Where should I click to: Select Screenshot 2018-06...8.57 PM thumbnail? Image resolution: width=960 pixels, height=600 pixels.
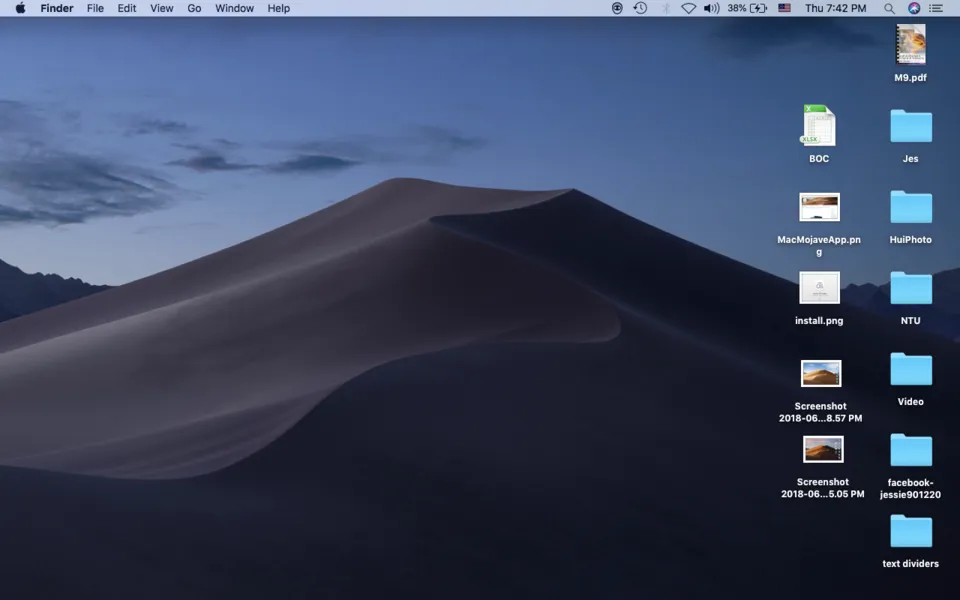[x=821, y=373]
